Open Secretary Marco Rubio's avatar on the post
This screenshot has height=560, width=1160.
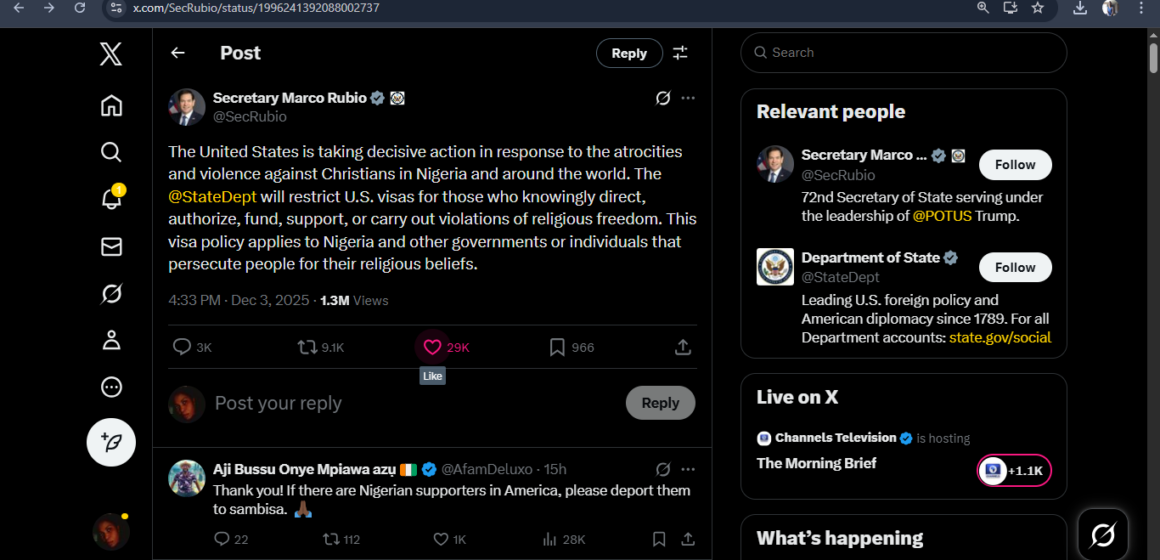[186, 107]
